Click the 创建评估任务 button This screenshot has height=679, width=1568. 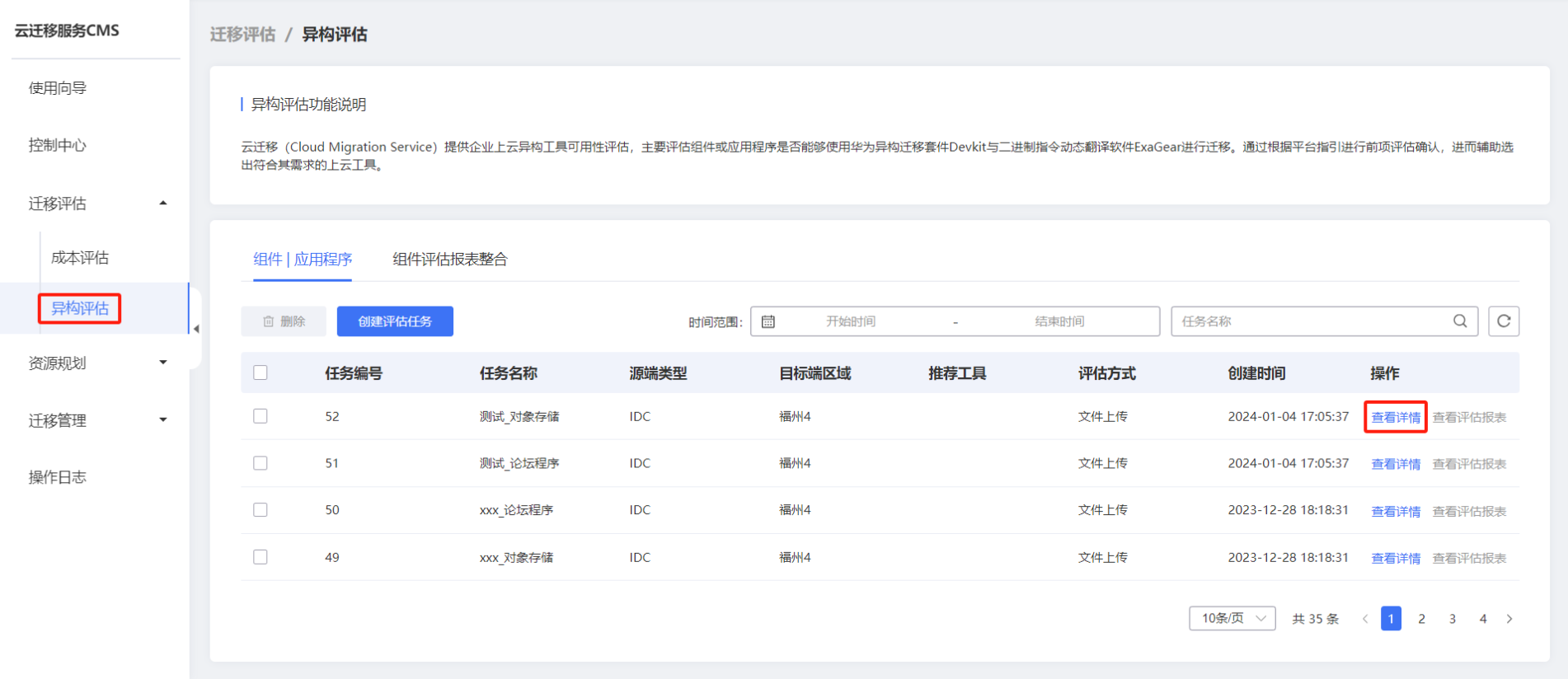395,321
